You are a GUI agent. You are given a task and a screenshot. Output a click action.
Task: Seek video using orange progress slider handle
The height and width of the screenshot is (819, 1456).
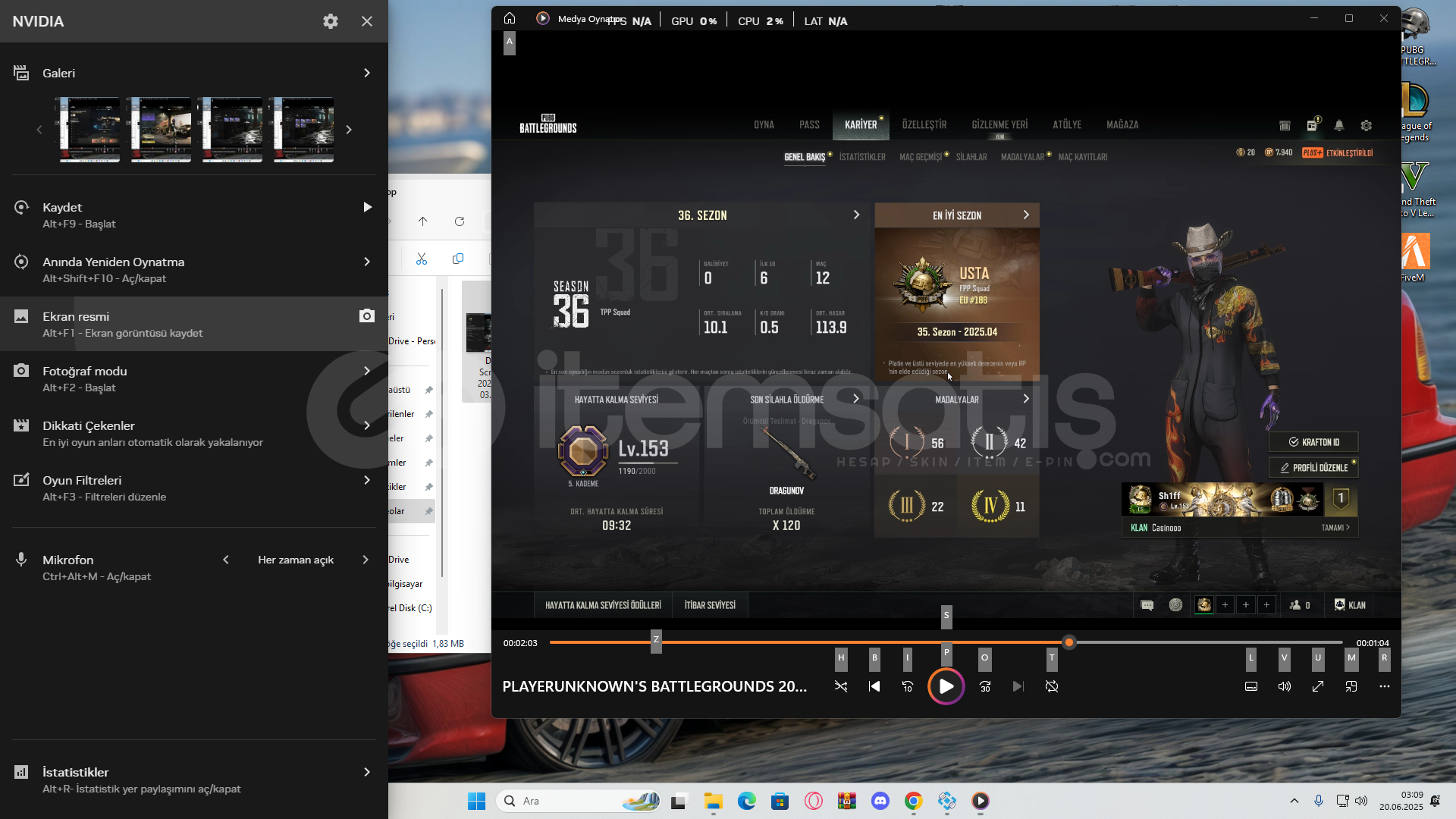[1069, 642]
